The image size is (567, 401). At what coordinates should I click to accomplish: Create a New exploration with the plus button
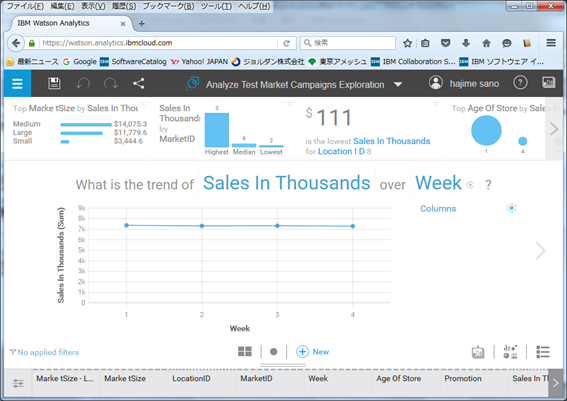312,351
